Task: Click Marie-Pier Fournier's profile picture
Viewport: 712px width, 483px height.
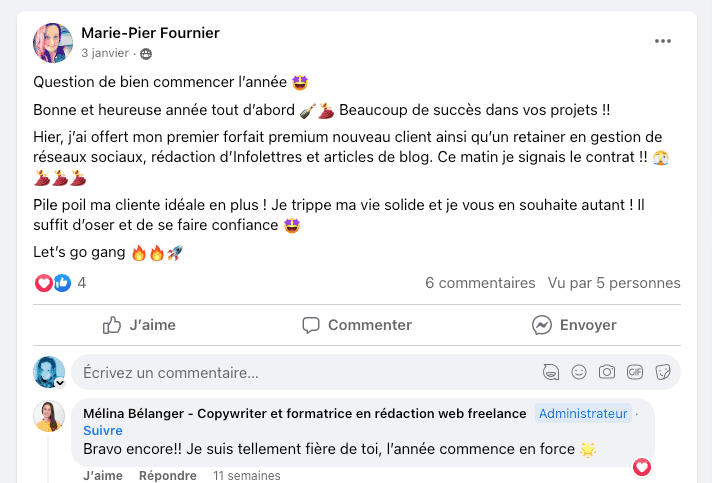Action: (x=53, y=42)
